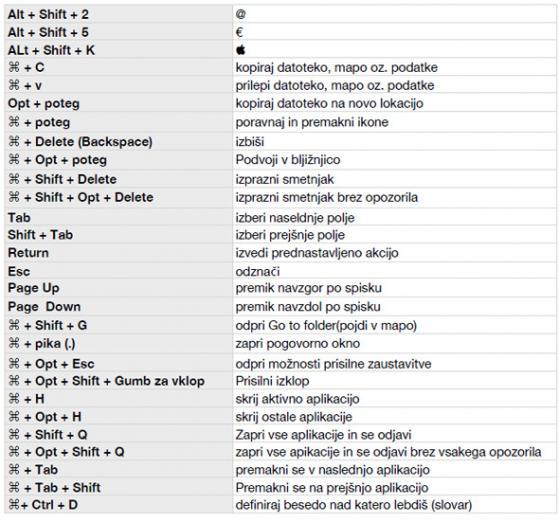
Task: Select the 'Shift + Tab' cell
Action: [x=119, y=235]
